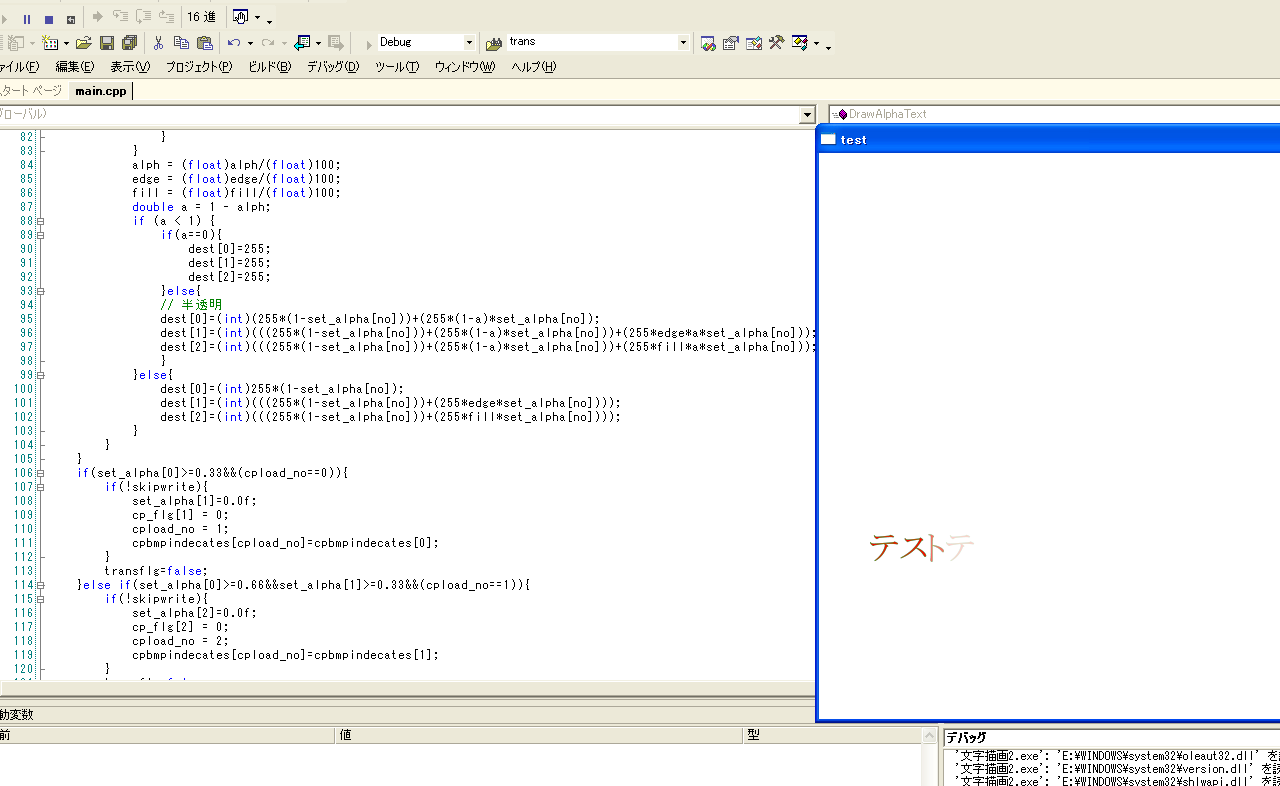
Task: Open the 表示(V) menu
Action: (130, 67)
